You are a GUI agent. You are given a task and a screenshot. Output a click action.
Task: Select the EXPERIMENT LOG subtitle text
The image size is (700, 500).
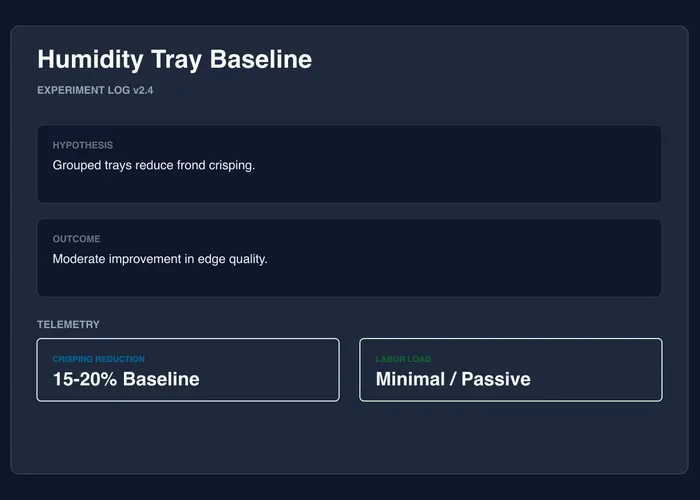tap(83, 90)
